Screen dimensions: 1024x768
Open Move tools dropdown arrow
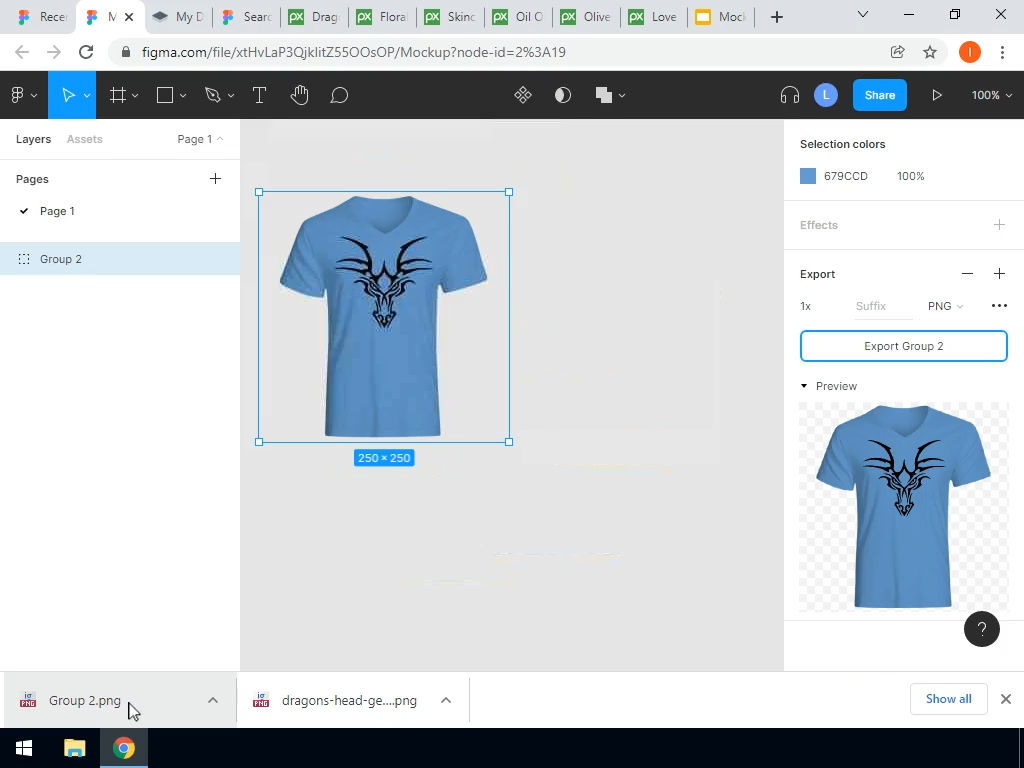click(x=87, y=96)
